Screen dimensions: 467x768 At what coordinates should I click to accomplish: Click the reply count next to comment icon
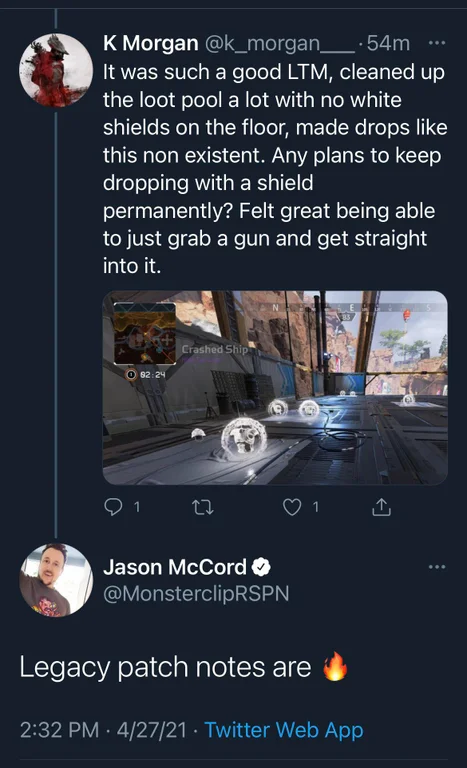coord(137,507)
